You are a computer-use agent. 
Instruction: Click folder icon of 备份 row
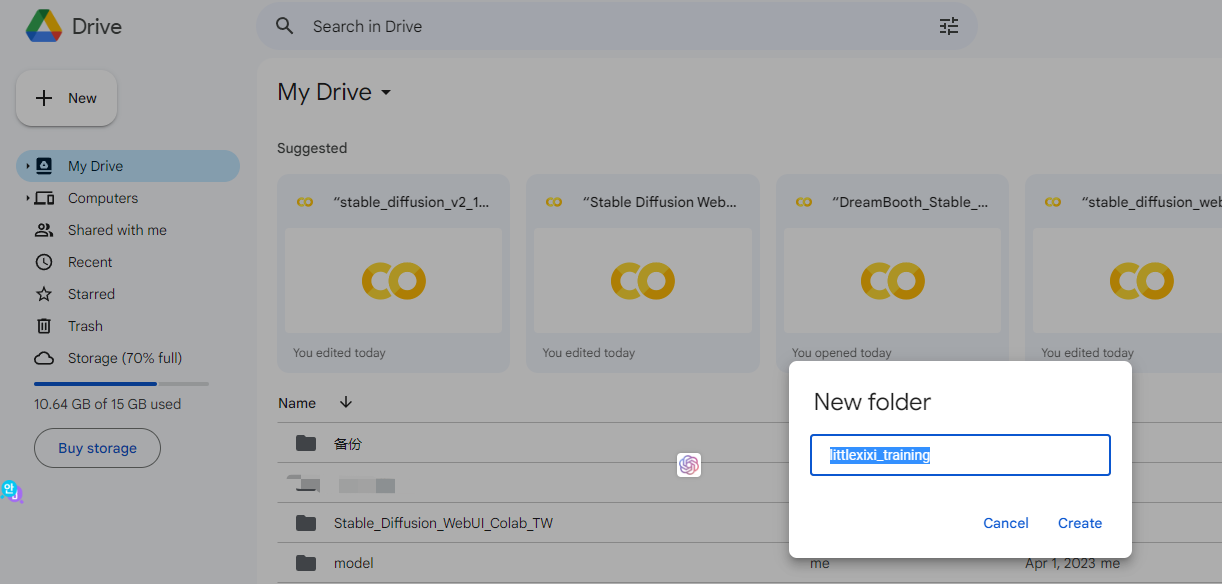coord(306,443)
